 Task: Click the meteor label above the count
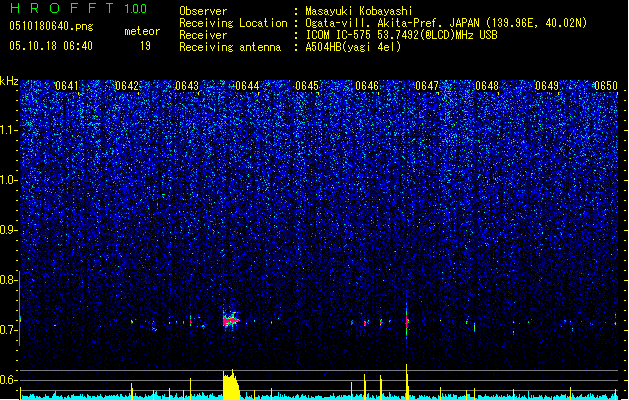(142, 31)
